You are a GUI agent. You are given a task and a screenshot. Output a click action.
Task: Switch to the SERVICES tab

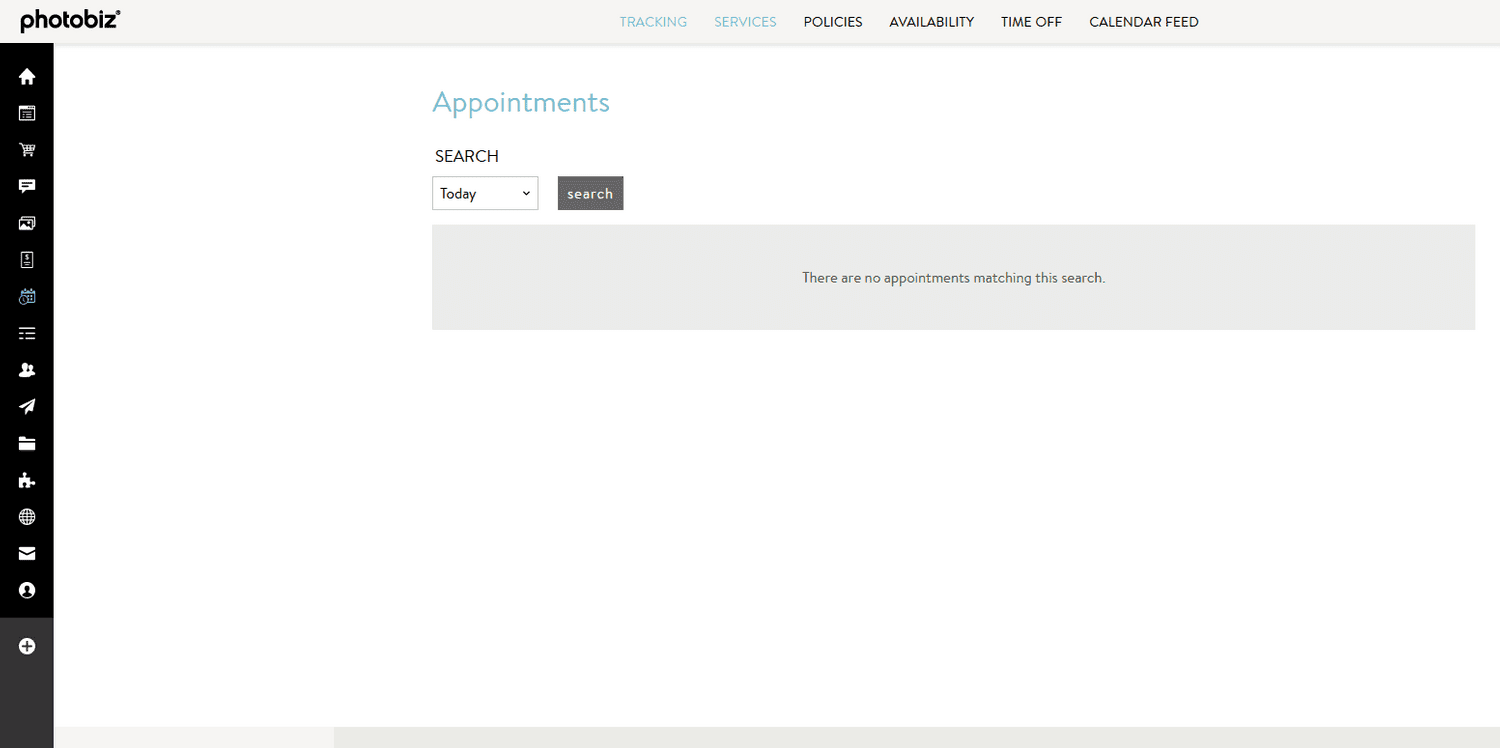point(745,21)
